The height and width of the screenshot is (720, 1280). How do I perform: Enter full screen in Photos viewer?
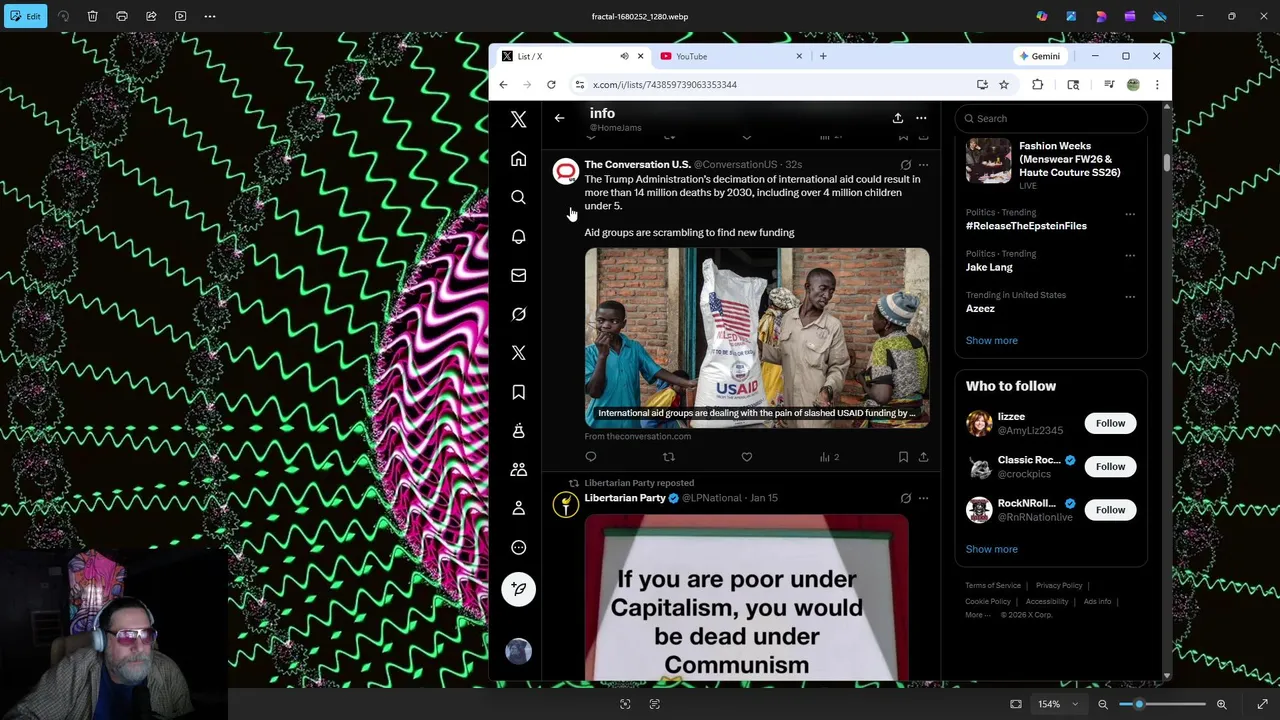click(x=1262, y=704)
